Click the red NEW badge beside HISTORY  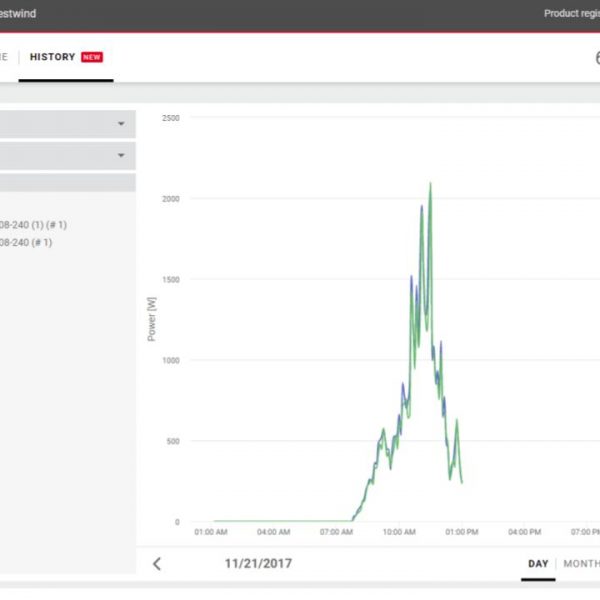(92, 57)
